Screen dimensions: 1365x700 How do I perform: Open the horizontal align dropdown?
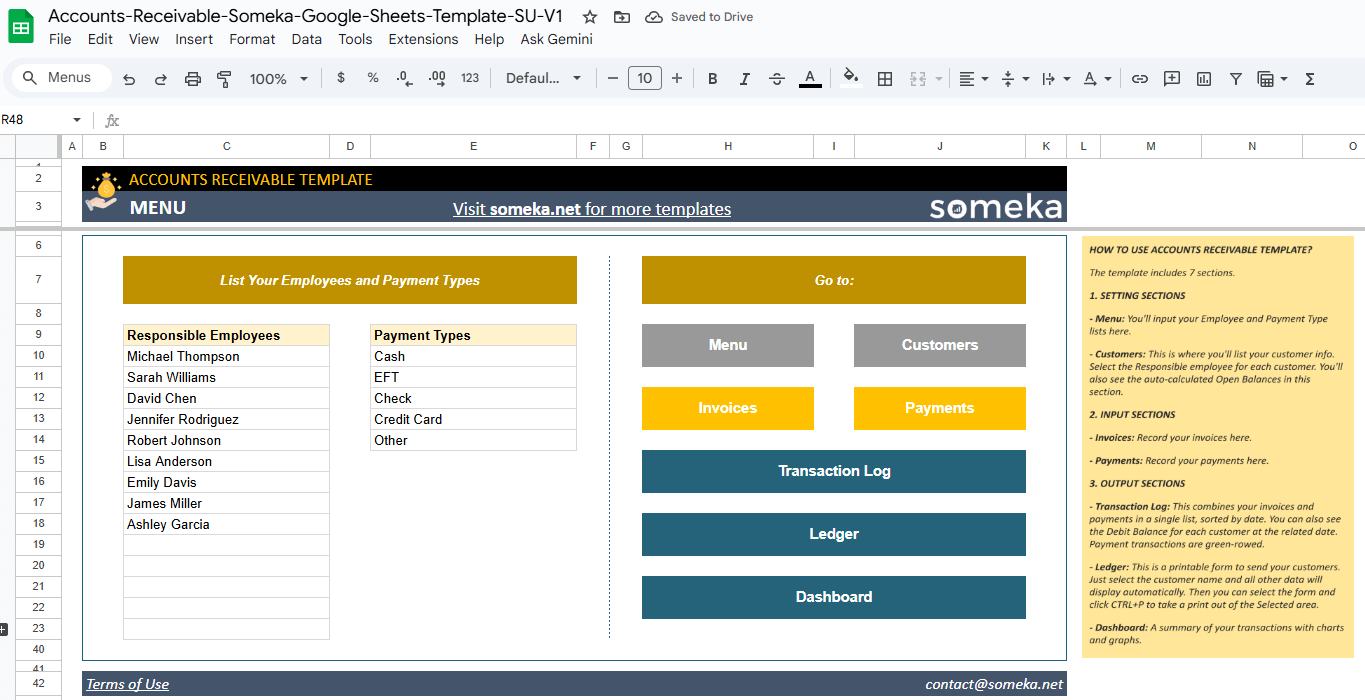(x=972, y=77)
